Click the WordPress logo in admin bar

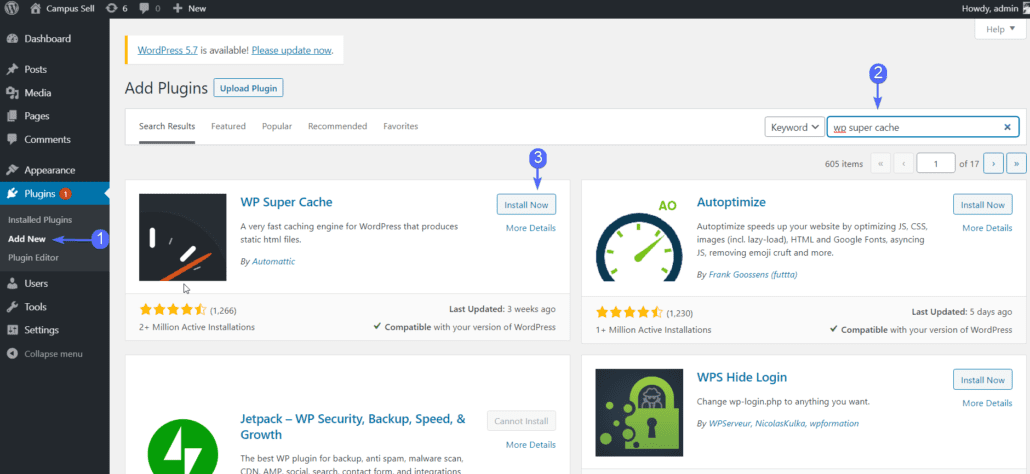[12, 9]
